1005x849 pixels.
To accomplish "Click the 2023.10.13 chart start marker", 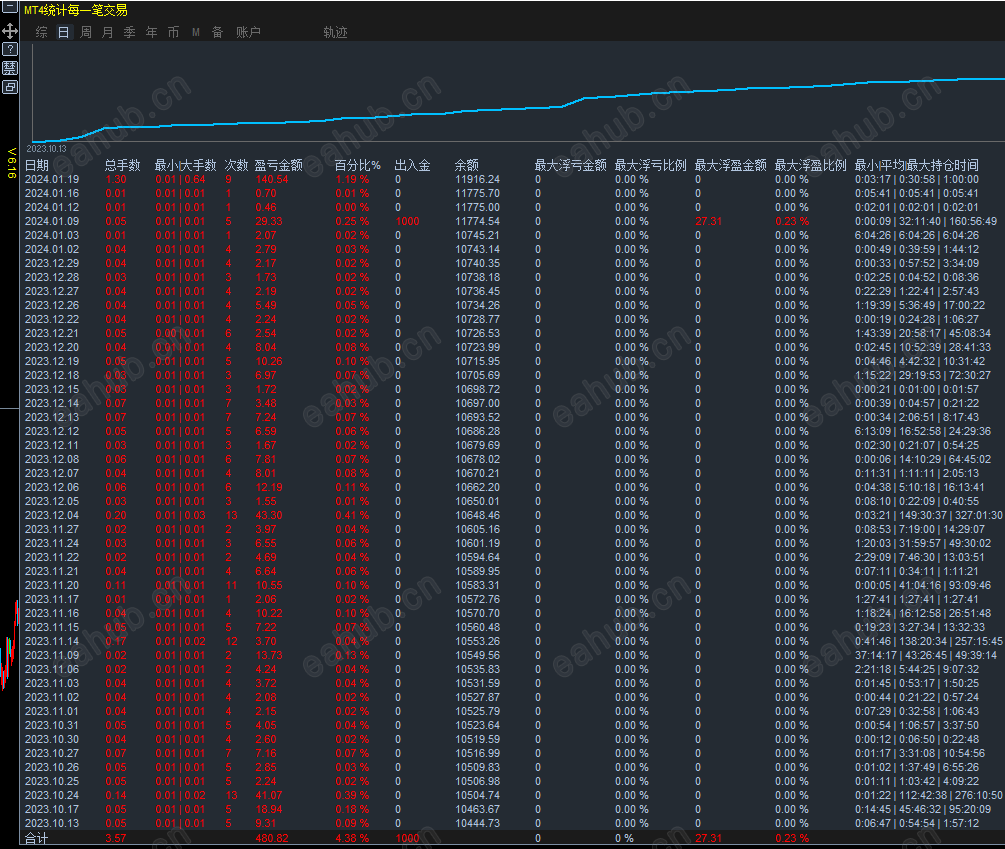I will (46, 149).
